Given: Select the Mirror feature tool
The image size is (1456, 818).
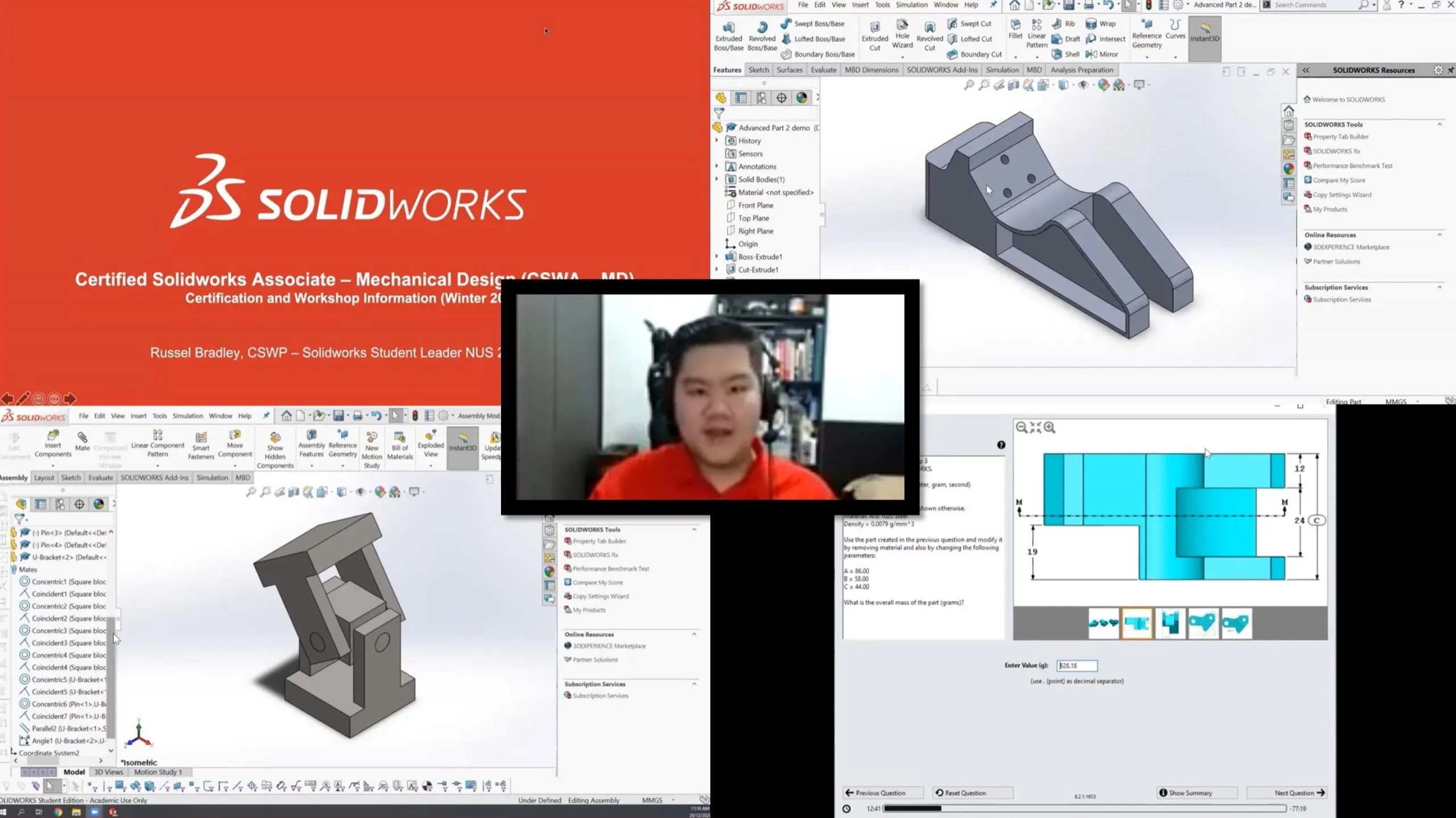Looking at the screenshot, I should 1102,54.
